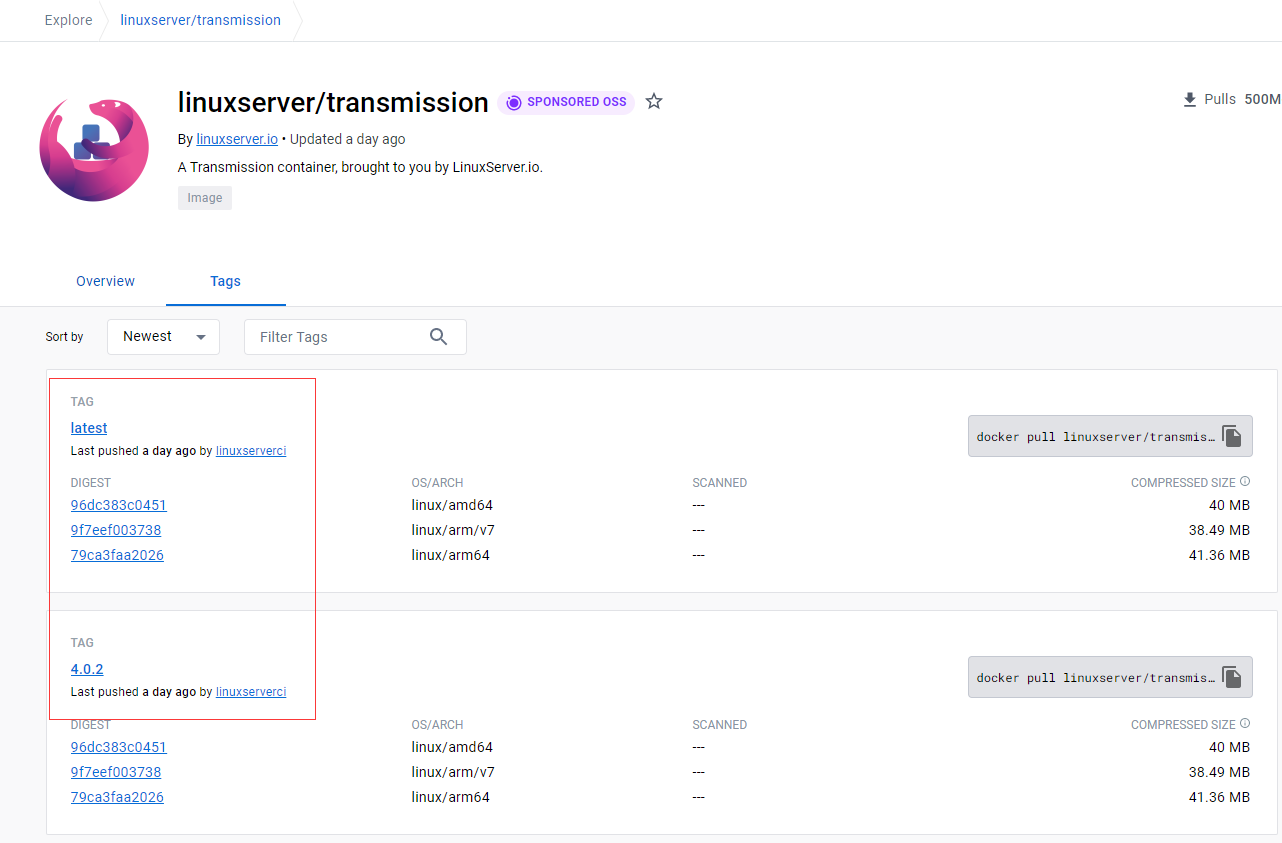
Task: Copy docker pull command for 4.0.2 tag
Action: click(x=1232, y=678)
